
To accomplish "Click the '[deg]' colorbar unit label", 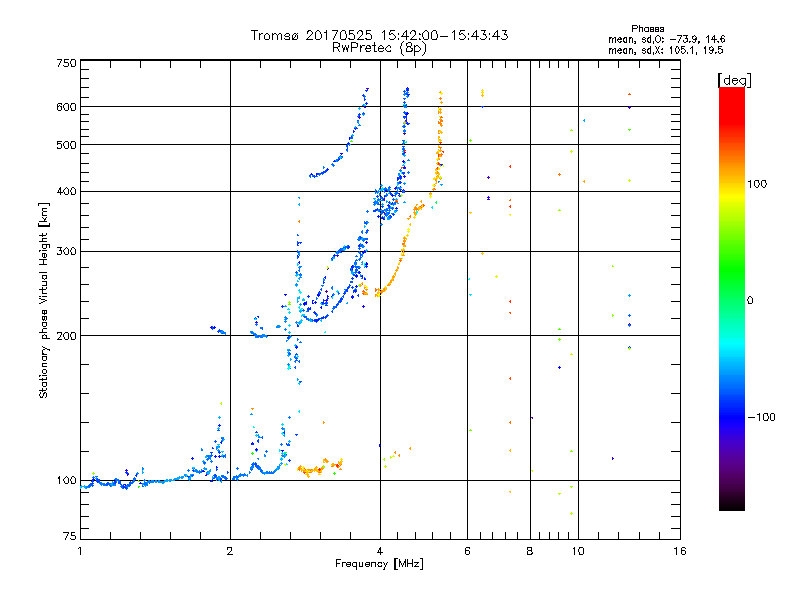I will 734,80.
